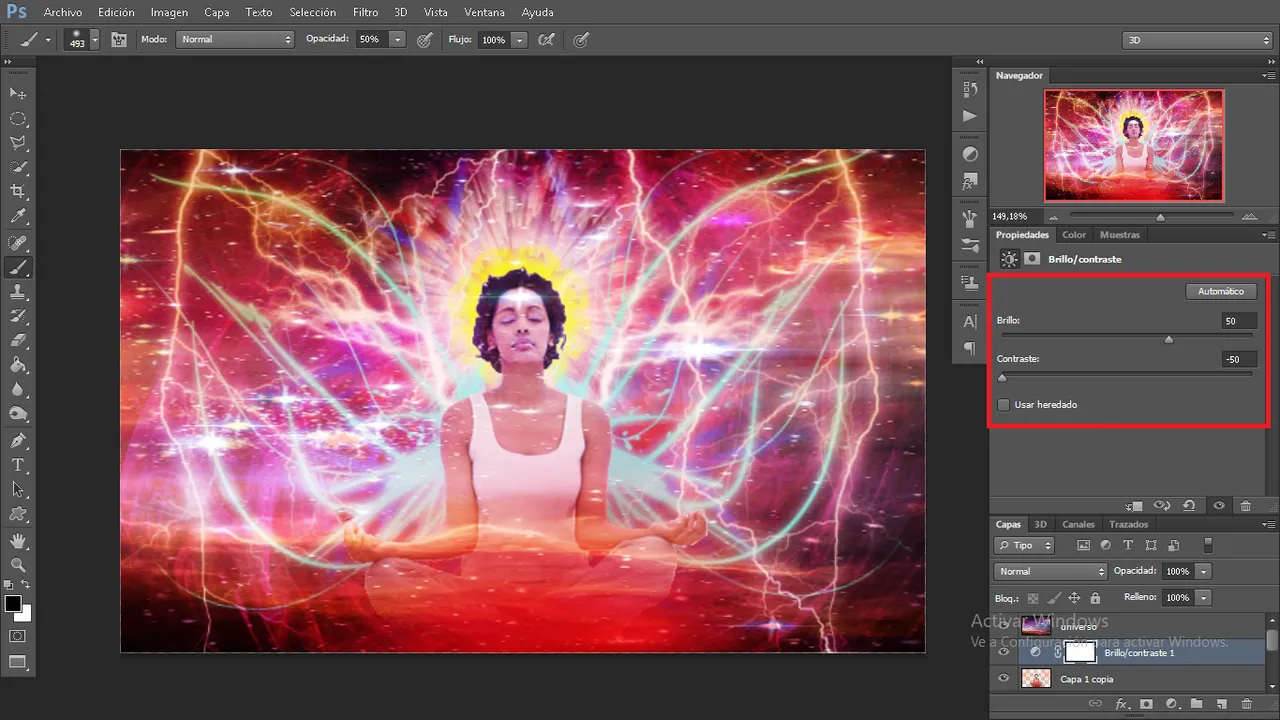Screen dimensions: 1280x720
Task: Open the brush Modo dropdown
Action: tap(235, 40)
